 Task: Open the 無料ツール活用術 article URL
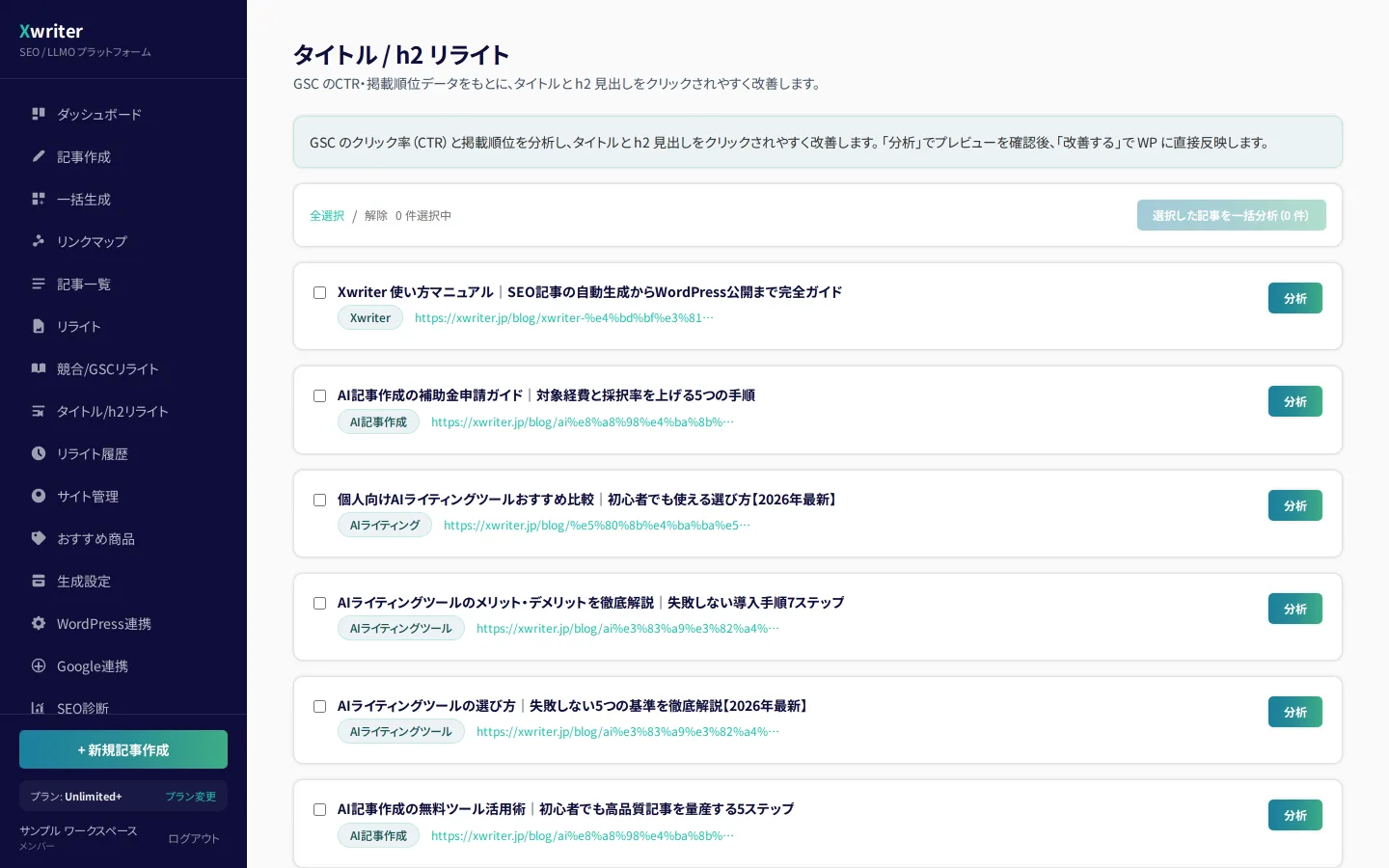pyautogui.click(x=583, y=836)
